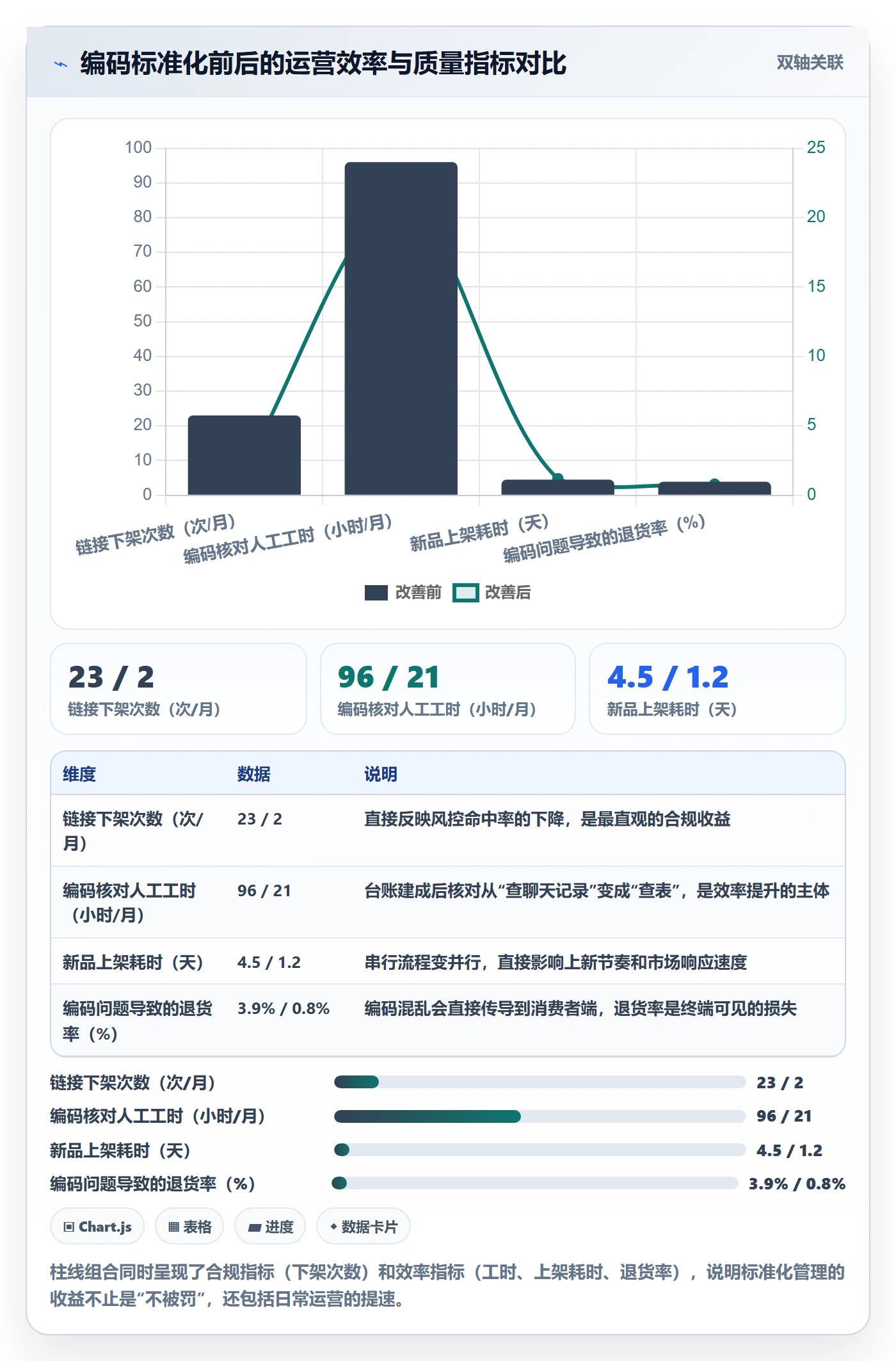Viewport: 896px width, 1361px height.
Task: Select table cell 96 / 21
Action: pos(264,890)
